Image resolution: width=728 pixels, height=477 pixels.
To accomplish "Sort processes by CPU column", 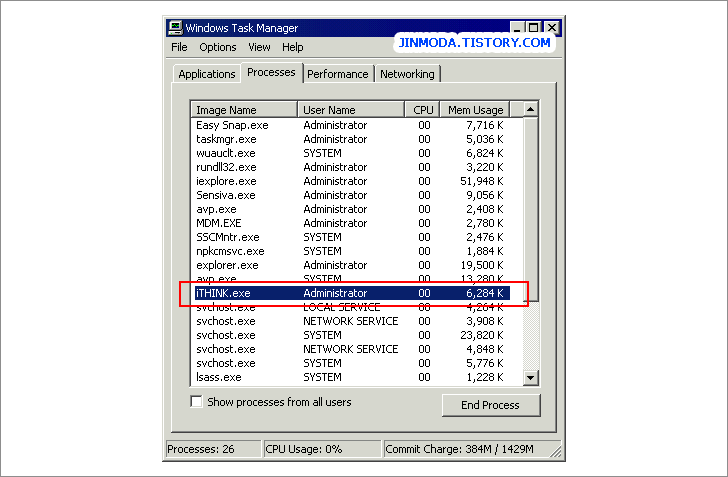I will click(x=422, y=110).
